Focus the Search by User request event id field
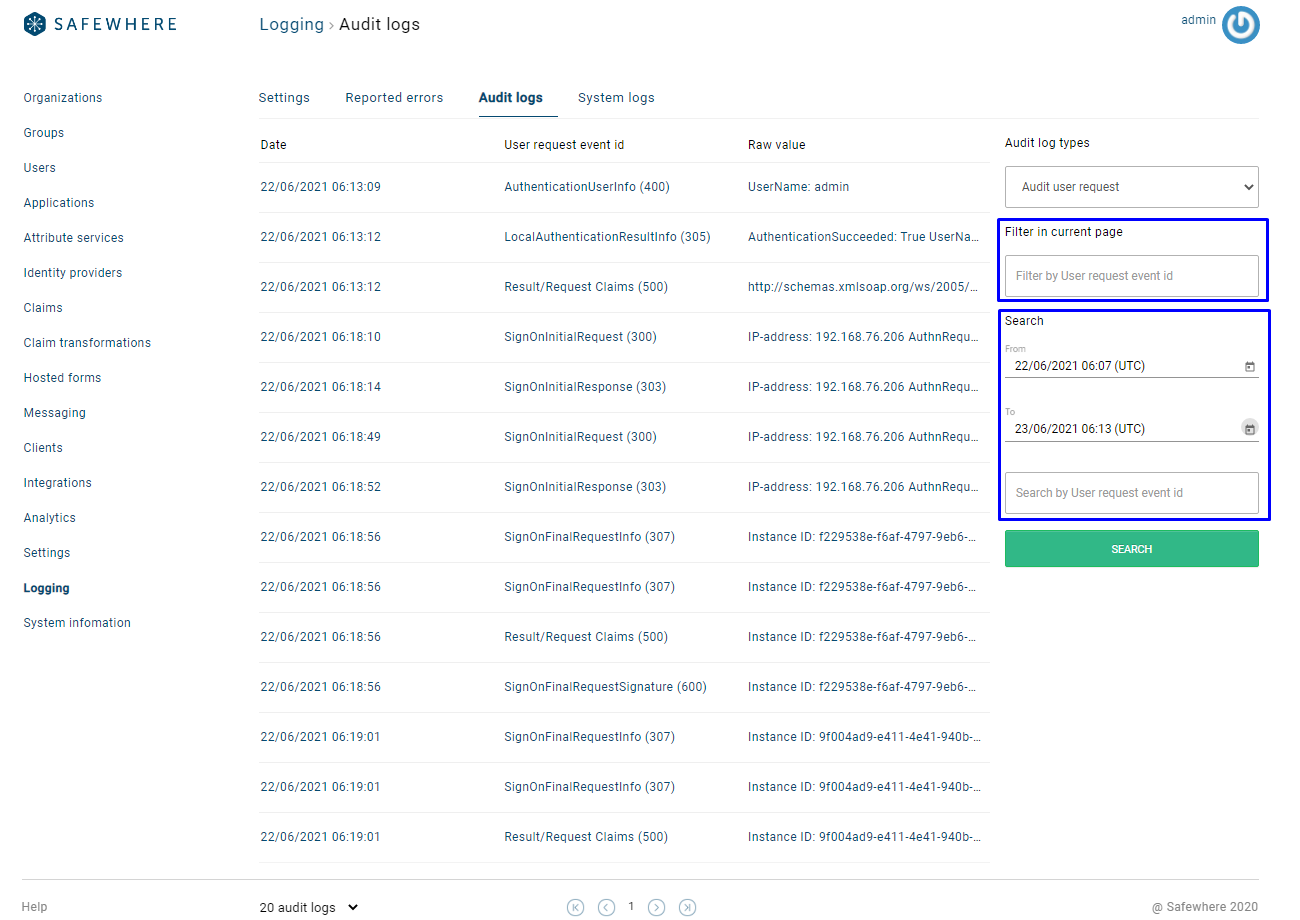This screenshot has width=1300, height=920. (x=1131, y=493)
